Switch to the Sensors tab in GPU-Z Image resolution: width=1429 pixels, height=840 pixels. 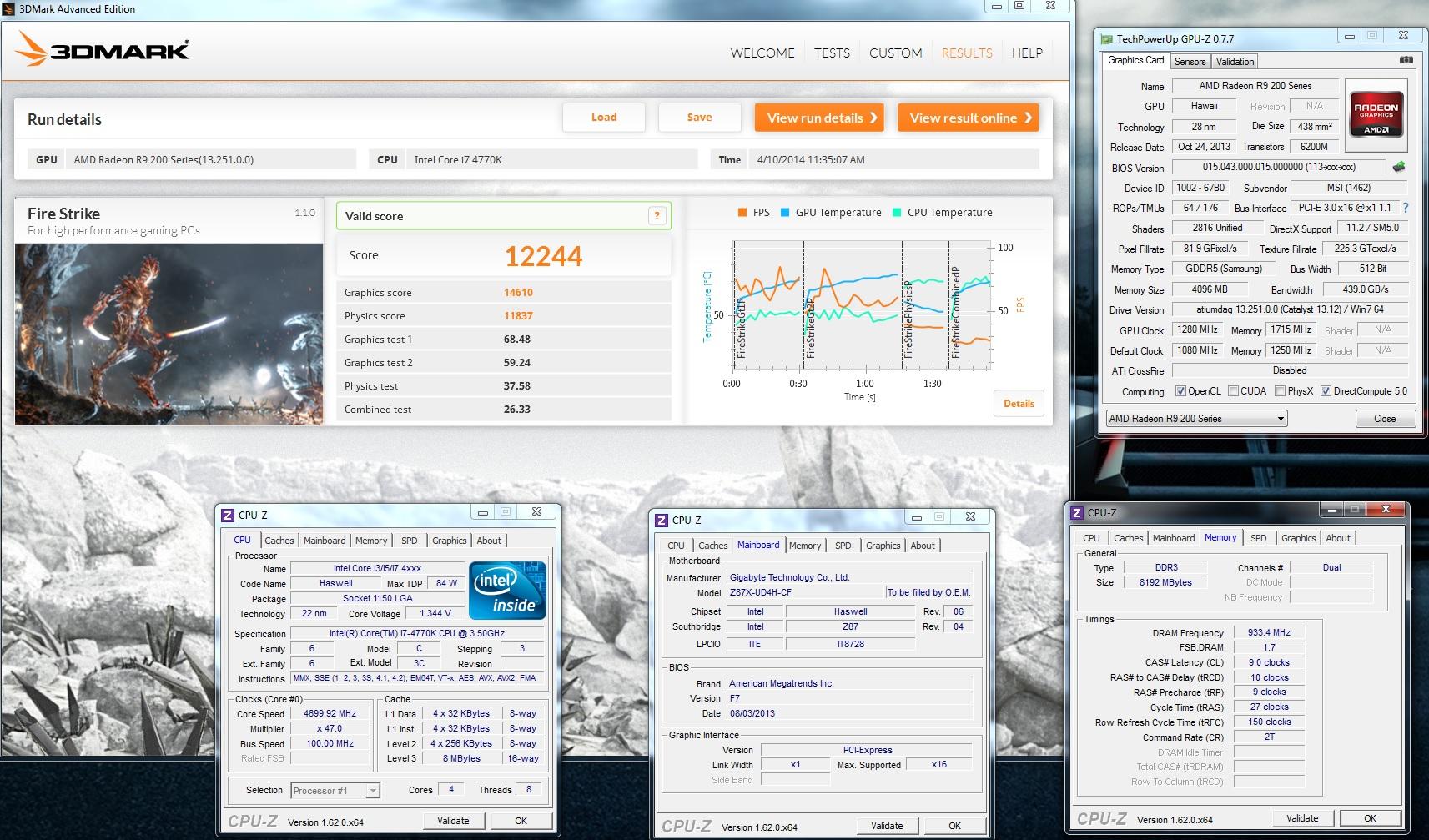pyautogui.click(x=1190, y=62)
